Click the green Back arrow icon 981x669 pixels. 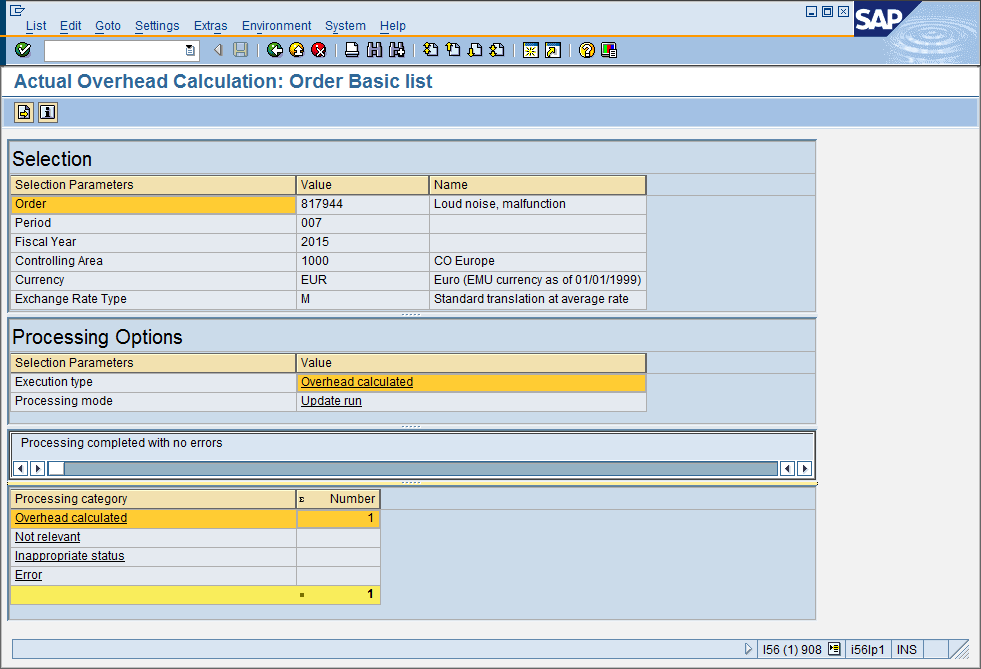pyautogui.click(x=275, y=50)
